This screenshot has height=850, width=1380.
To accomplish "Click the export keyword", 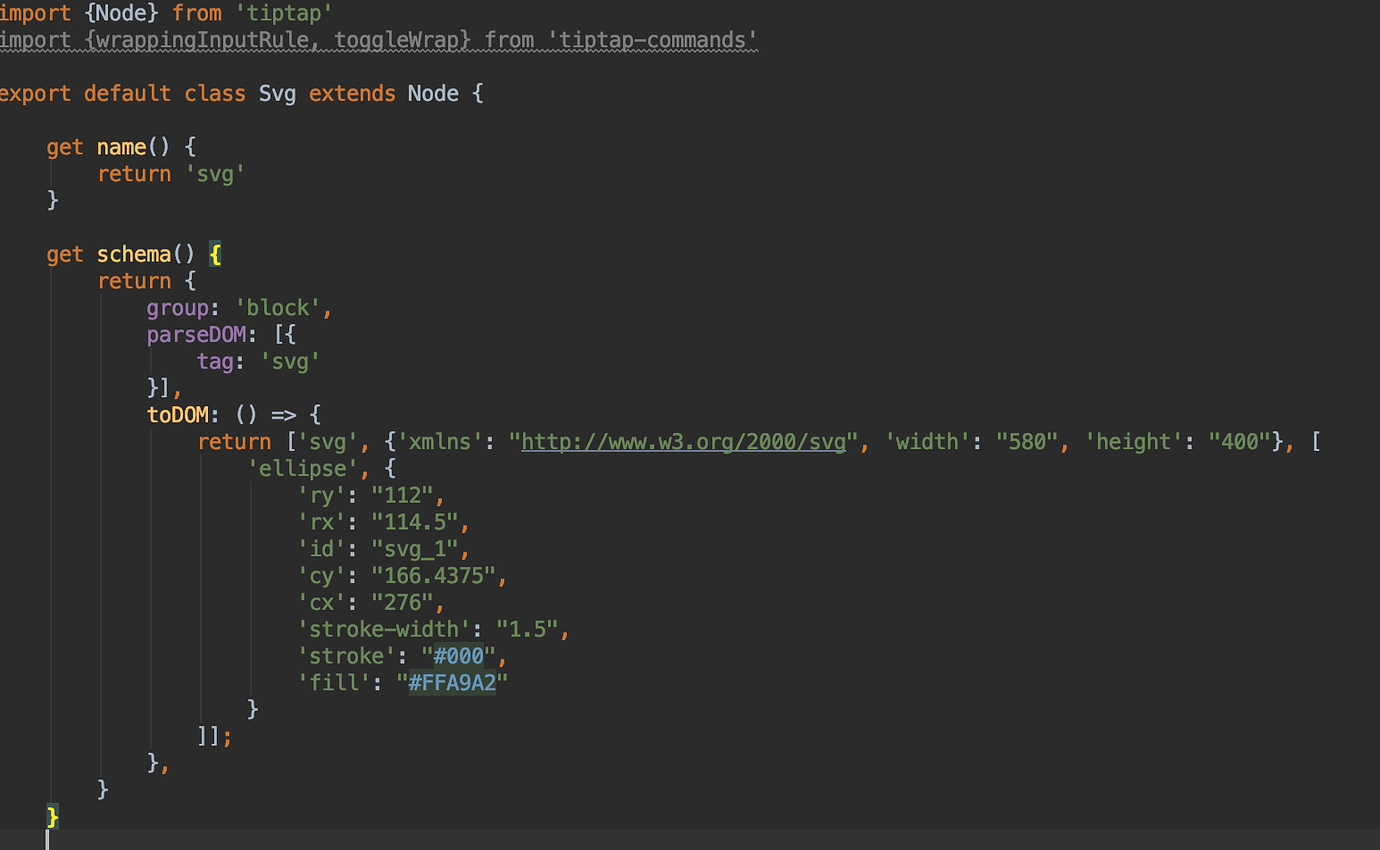I will tap(35, 93).
